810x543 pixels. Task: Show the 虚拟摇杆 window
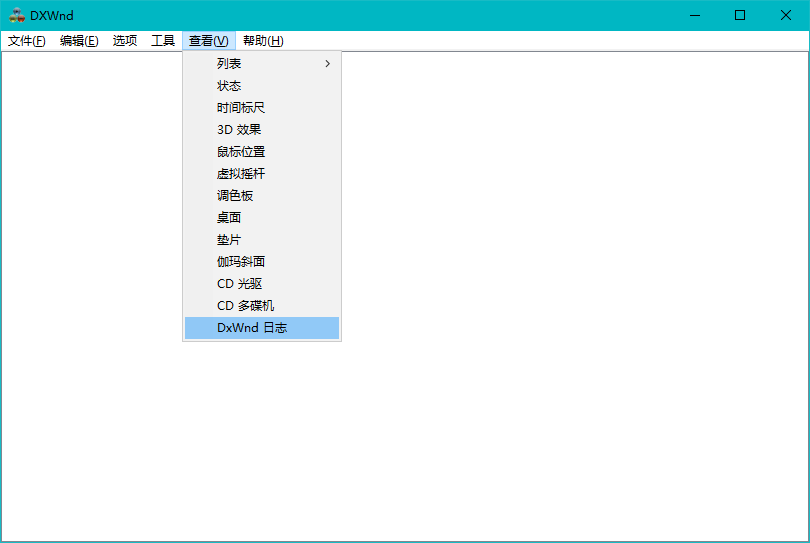[262, 174]
